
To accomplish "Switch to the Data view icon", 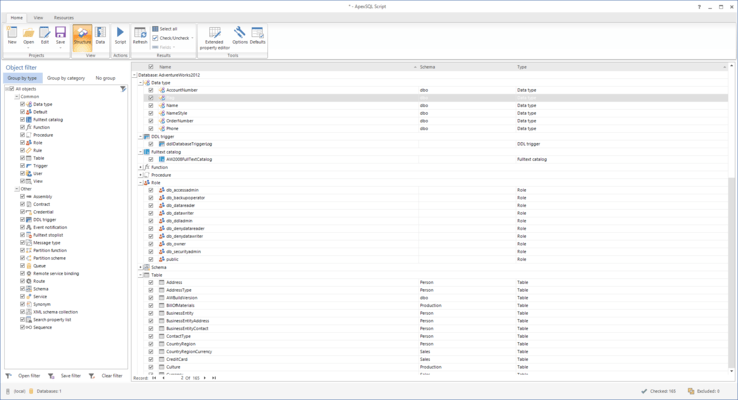I will (x=100, y=36).
